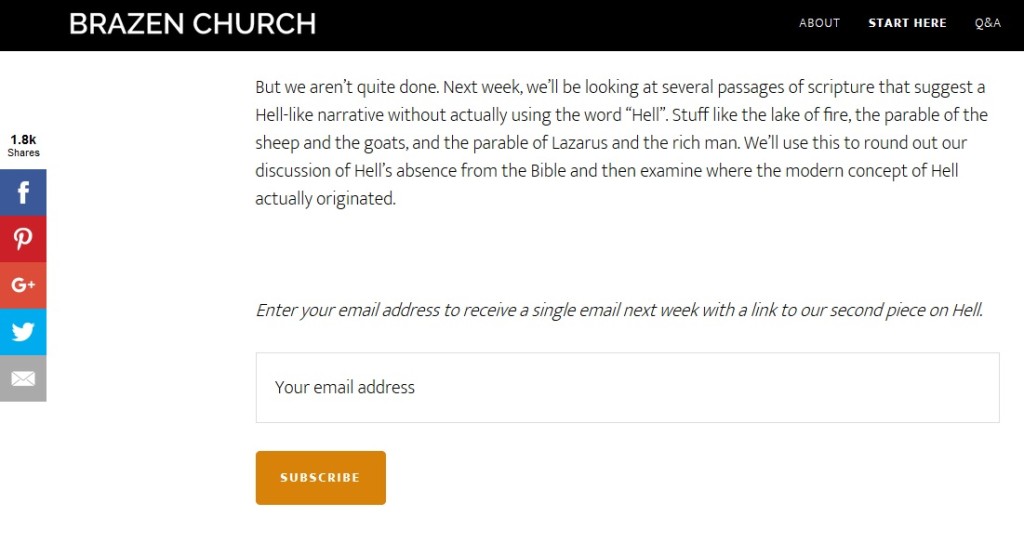Screen dimensions: 1024x543
Task: Share the article on Facebook
Action: tap(23, 192)
